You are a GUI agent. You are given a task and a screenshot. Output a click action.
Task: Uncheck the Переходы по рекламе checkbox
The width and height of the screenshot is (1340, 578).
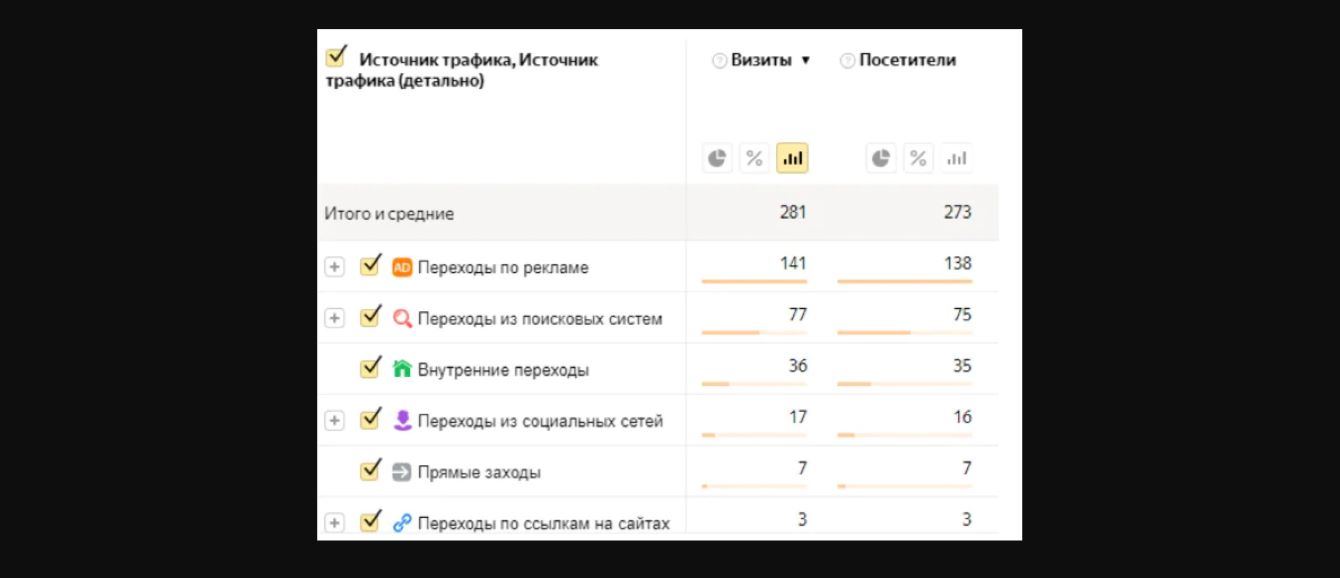(x=370, y=266)
